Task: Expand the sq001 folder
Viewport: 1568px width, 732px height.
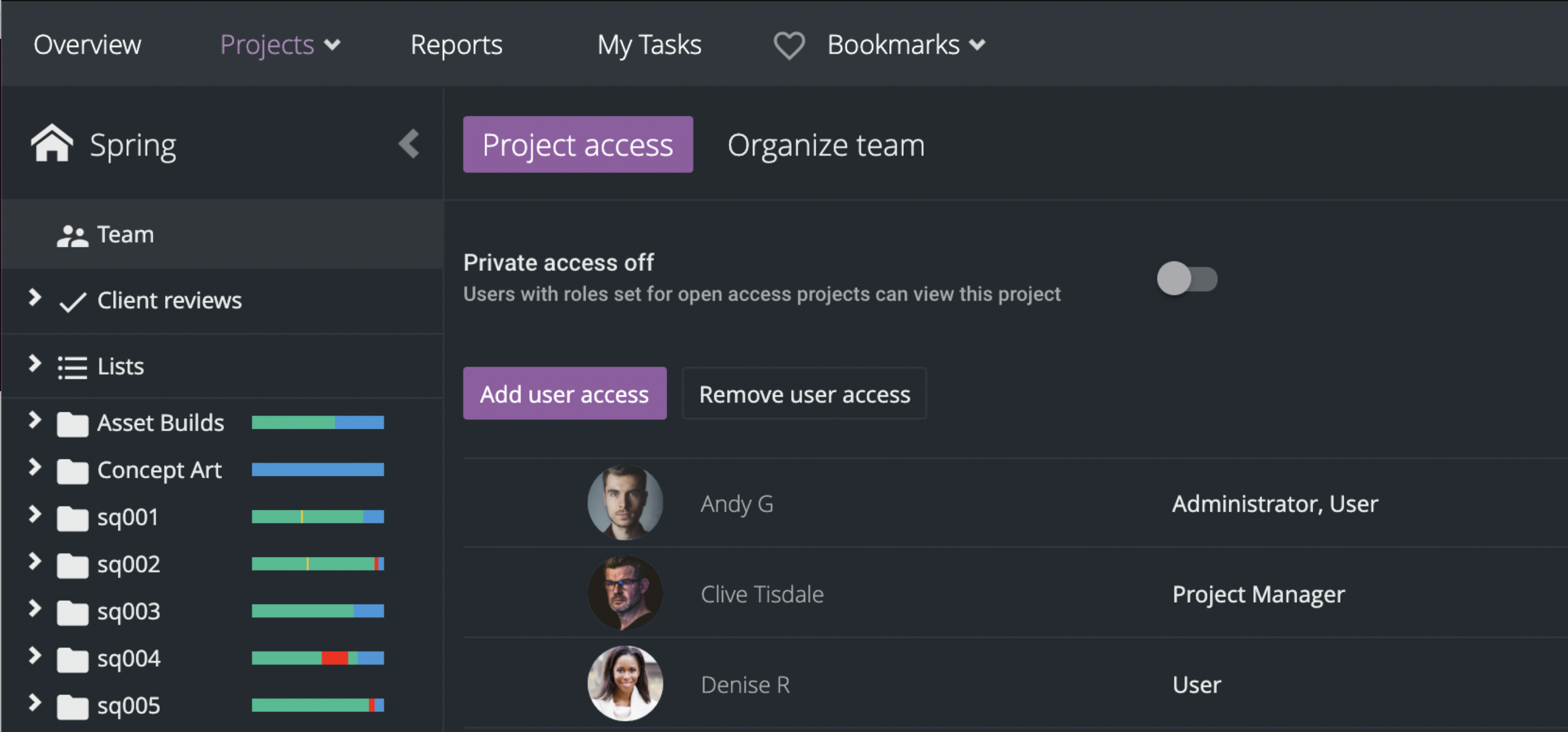Action: click(35, 515)
